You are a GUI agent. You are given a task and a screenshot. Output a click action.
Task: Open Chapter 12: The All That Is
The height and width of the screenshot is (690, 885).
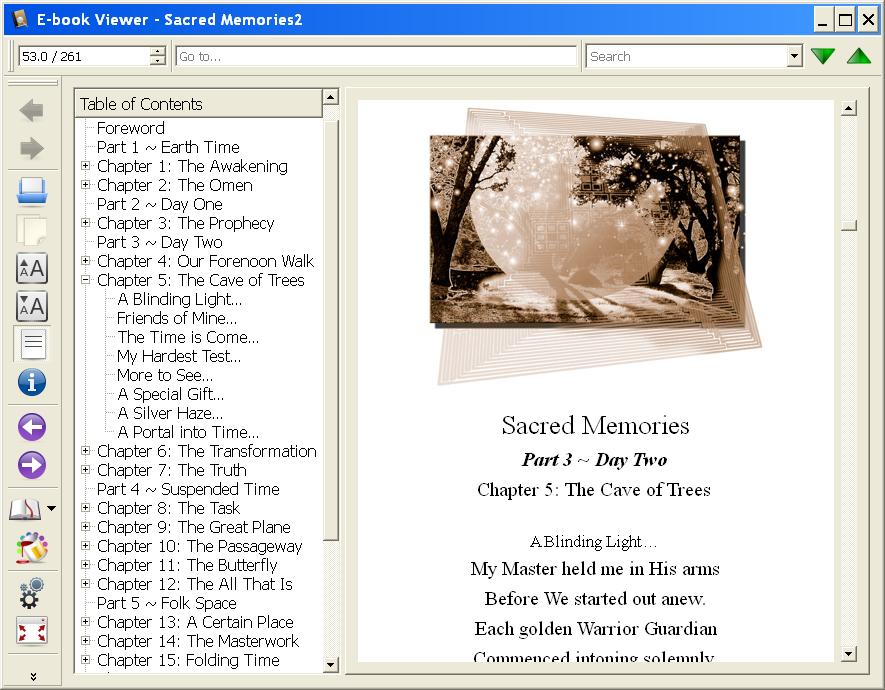click(x=195, y=584)
